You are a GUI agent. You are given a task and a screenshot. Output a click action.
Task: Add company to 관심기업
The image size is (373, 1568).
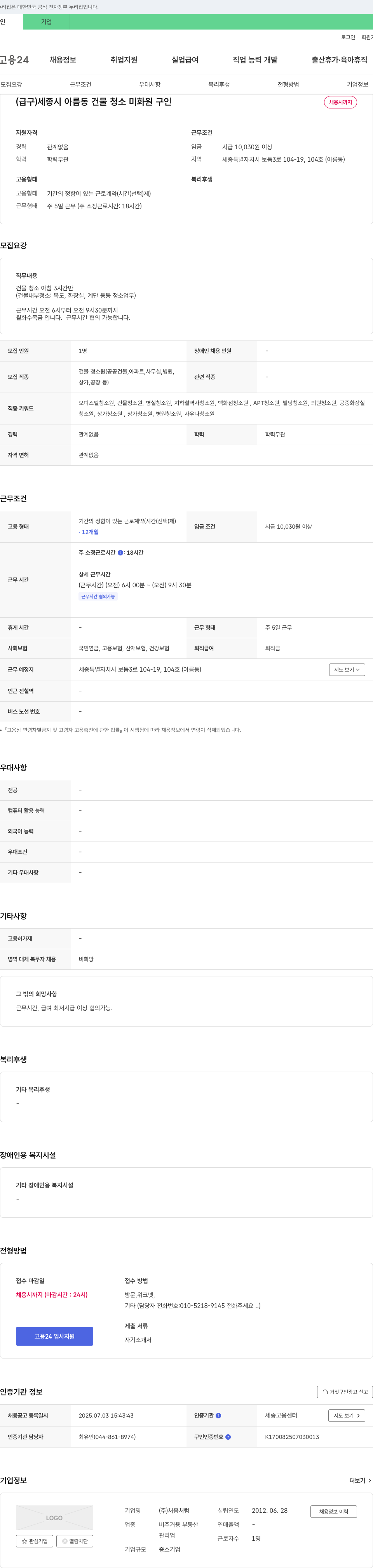click(35, 1541)
